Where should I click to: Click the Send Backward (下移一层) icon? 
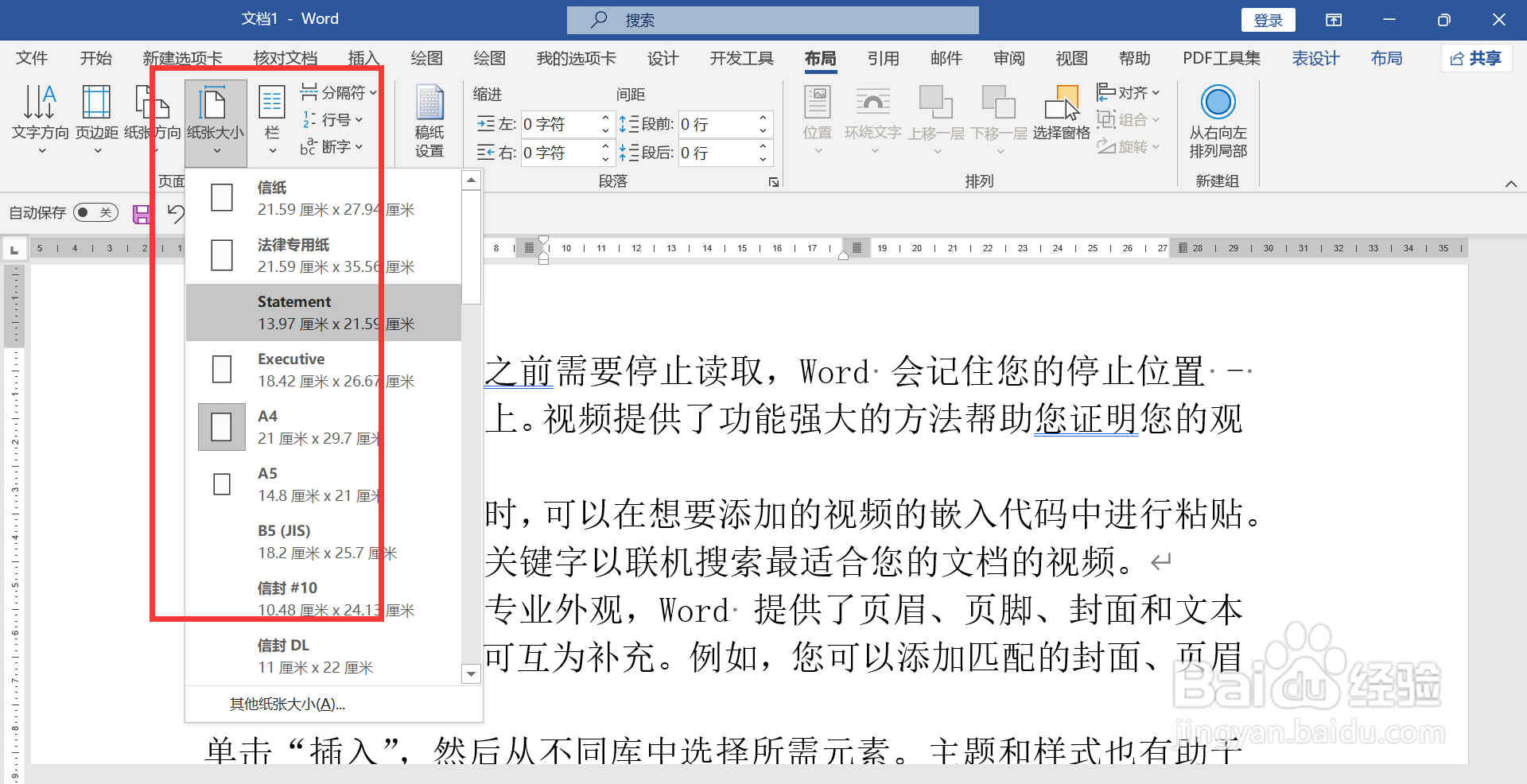999,103
